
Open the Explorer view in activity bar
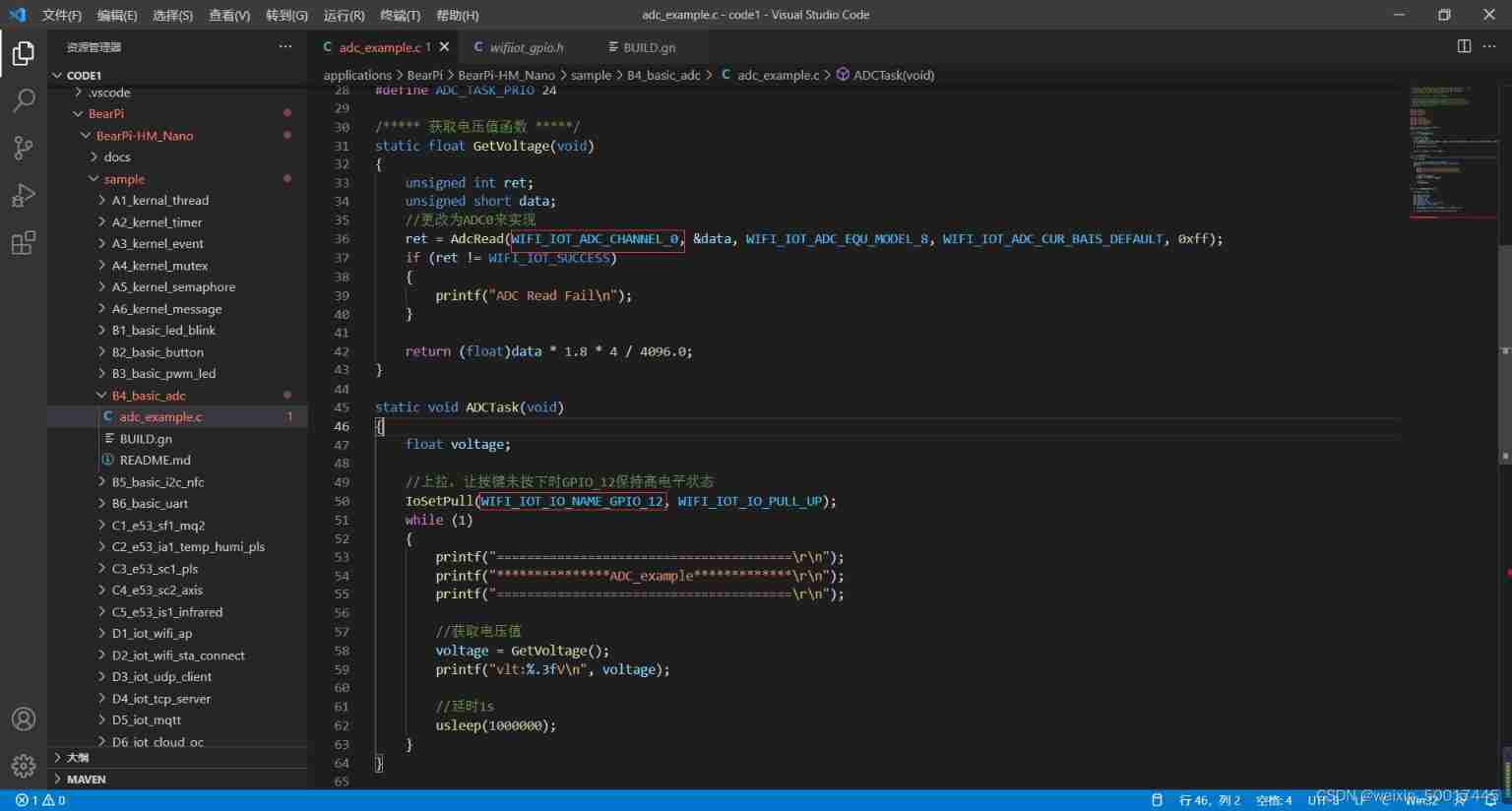[24, 52]
